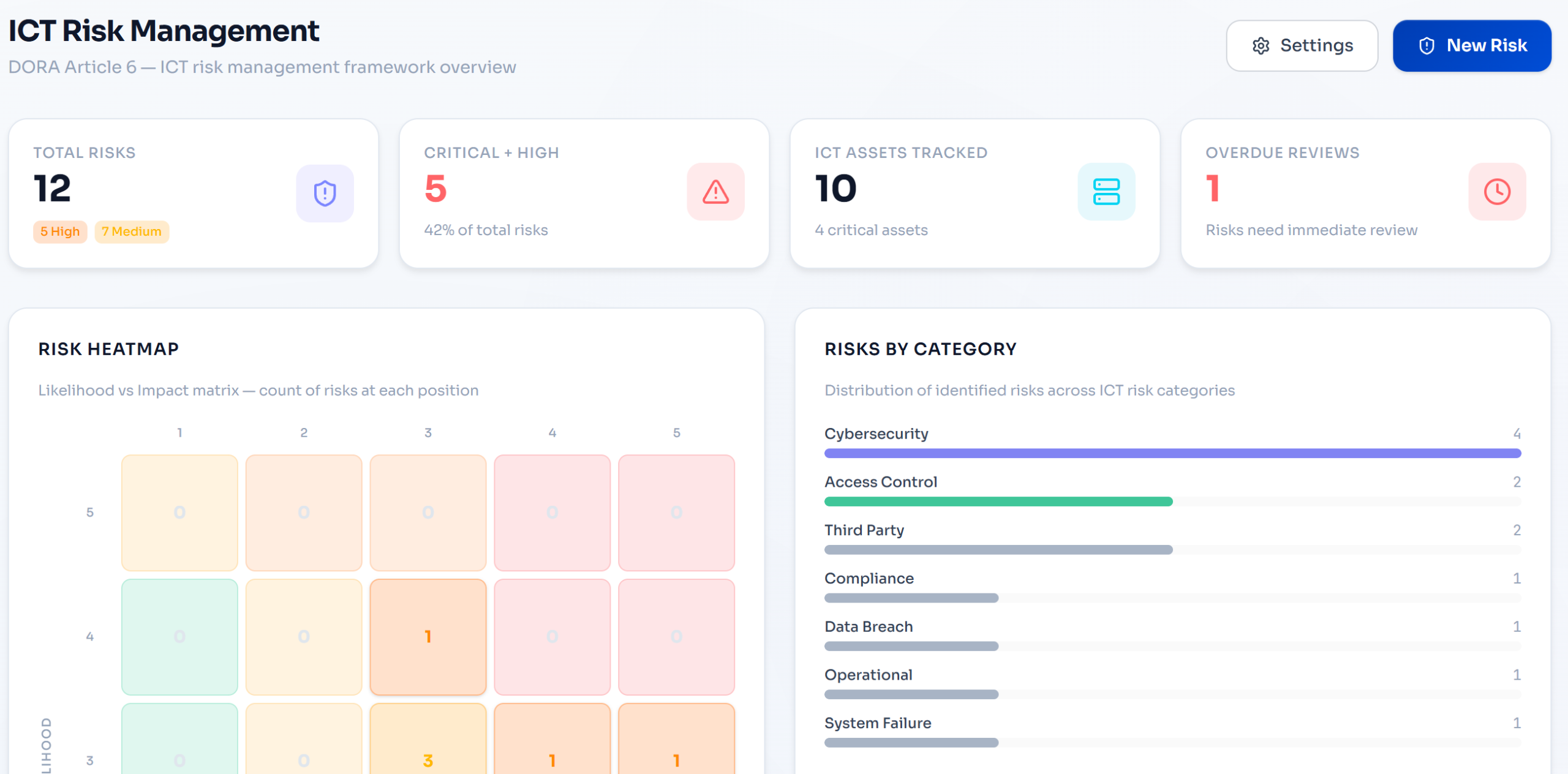1568x774 pixels.
Task: Click the clock icon in Overdue Reviews card
Action: tap(1497, 192)
